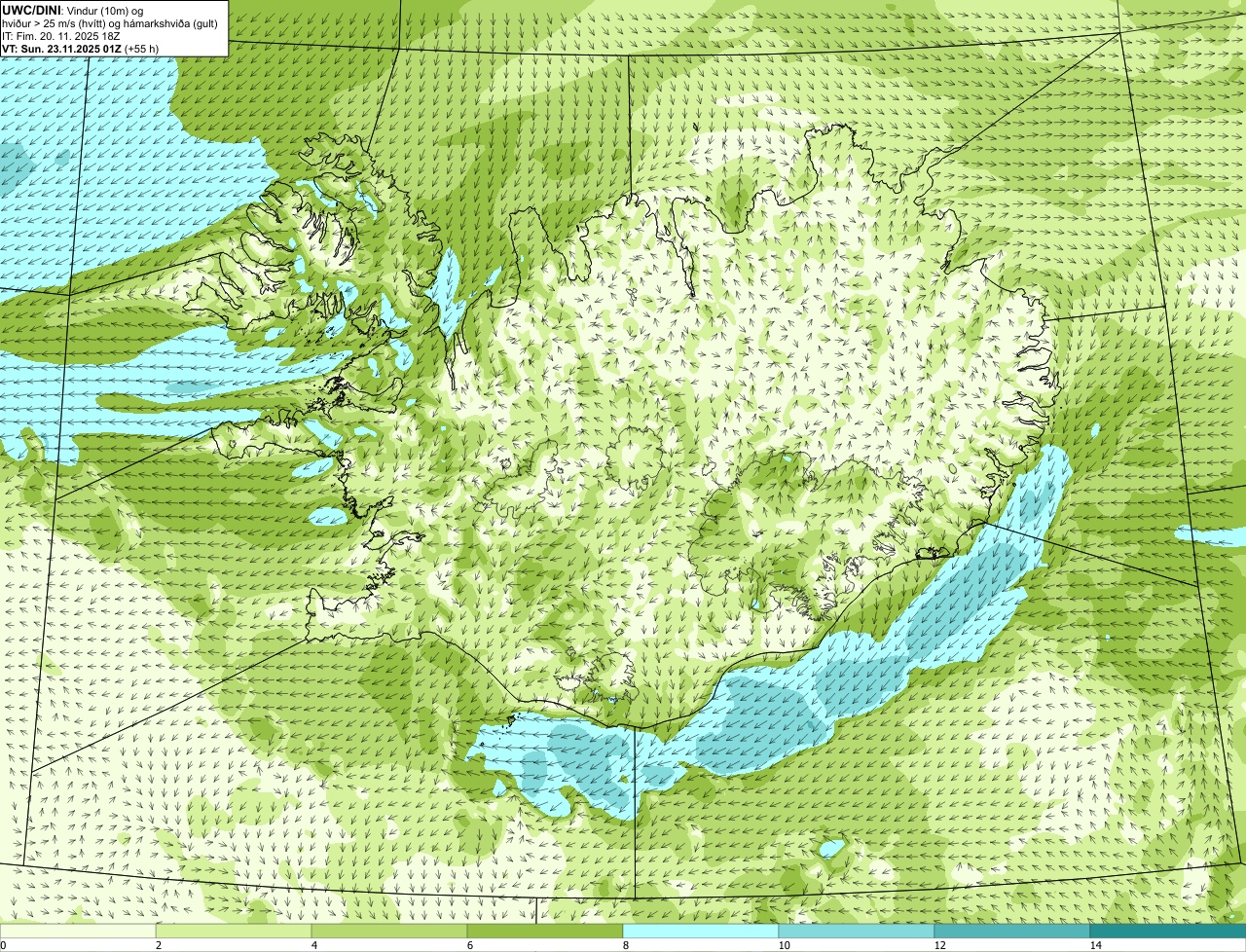The image size is (1246, 952).
Task: Click the legend scale label '2'
Action: pos(158,945)
